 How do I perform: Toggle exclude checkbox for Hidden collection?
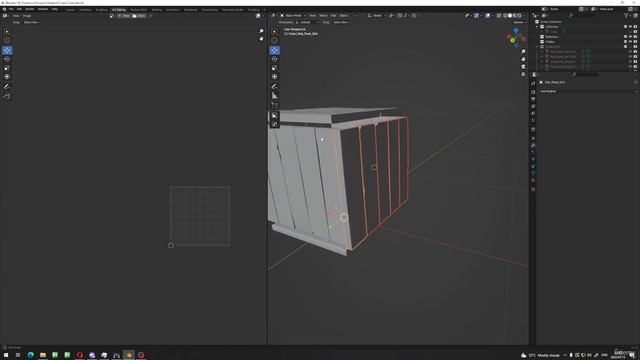pyautogui.click(x=625, y=42)
